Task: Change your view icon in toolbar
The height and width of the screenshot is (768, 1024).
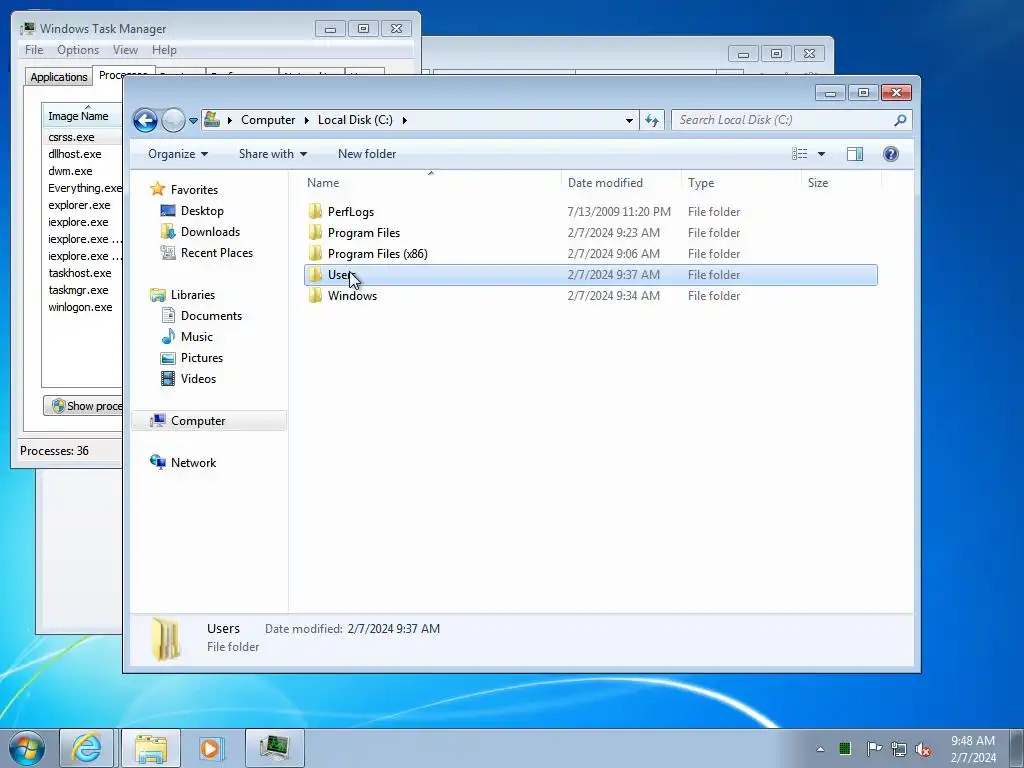Action: pyautogui.click(x=799, y=154)
